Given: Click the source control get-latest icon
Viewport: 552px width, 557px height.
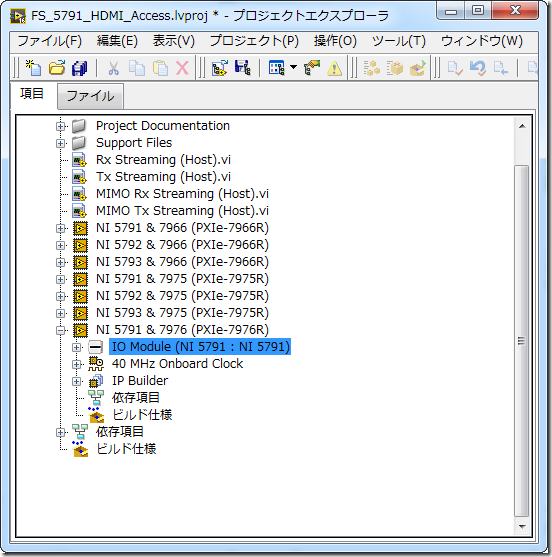Looking at the screenshot, I should [501, 68].
